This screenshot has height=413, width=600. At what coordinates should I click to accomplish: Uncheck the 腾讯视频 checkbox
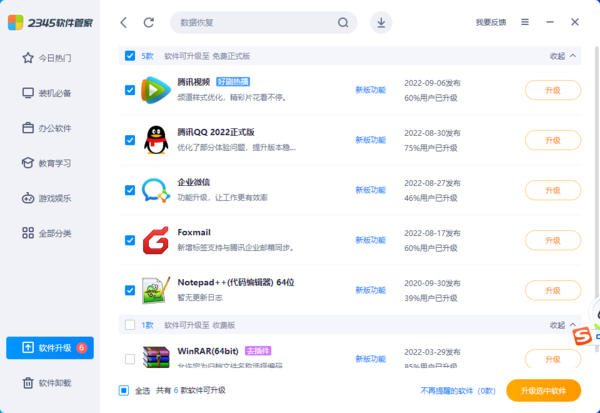pos(130,90)
